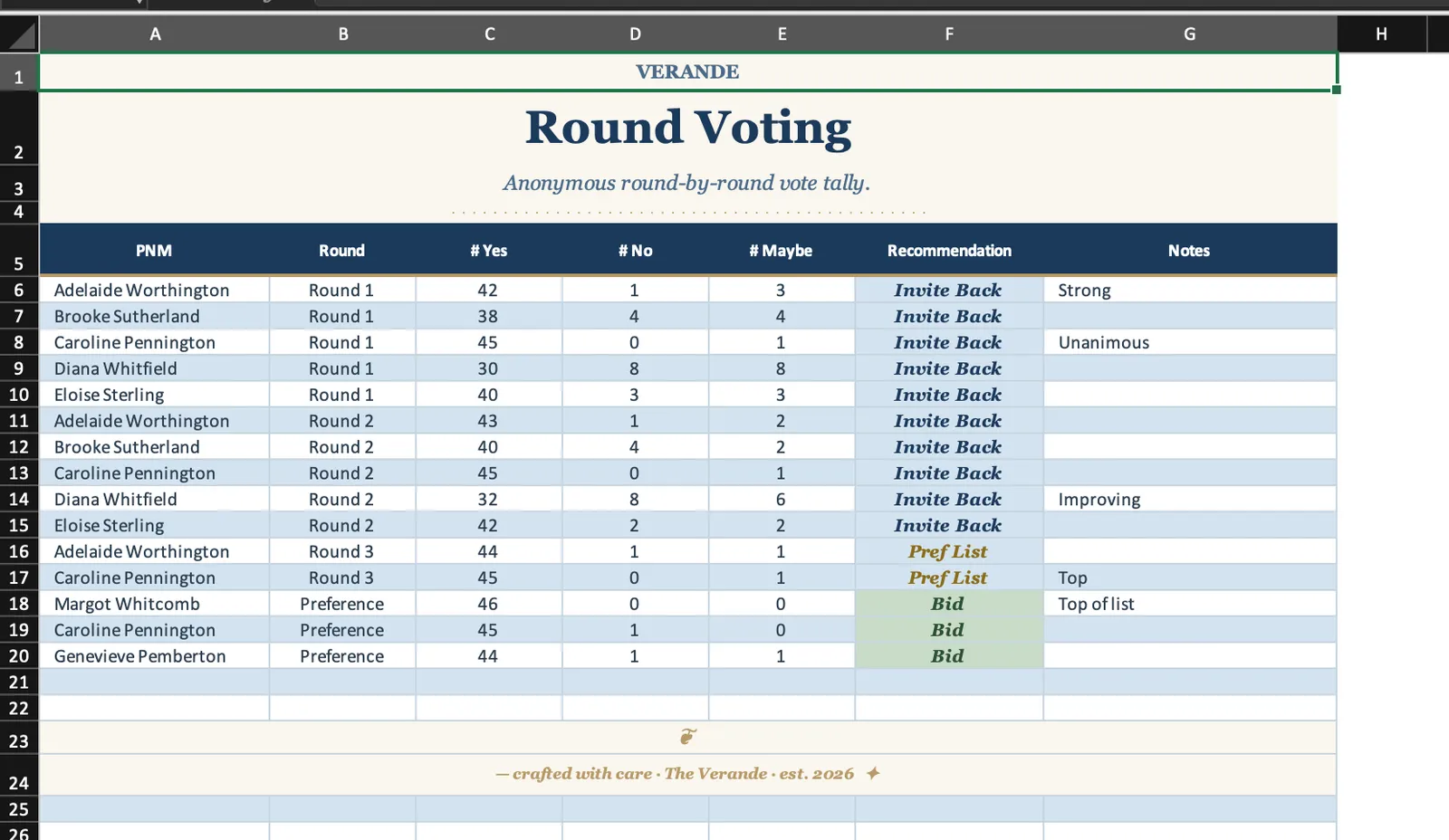
Task: Select row 6 header
Action: pyautogui.click(x=19, y=291)
